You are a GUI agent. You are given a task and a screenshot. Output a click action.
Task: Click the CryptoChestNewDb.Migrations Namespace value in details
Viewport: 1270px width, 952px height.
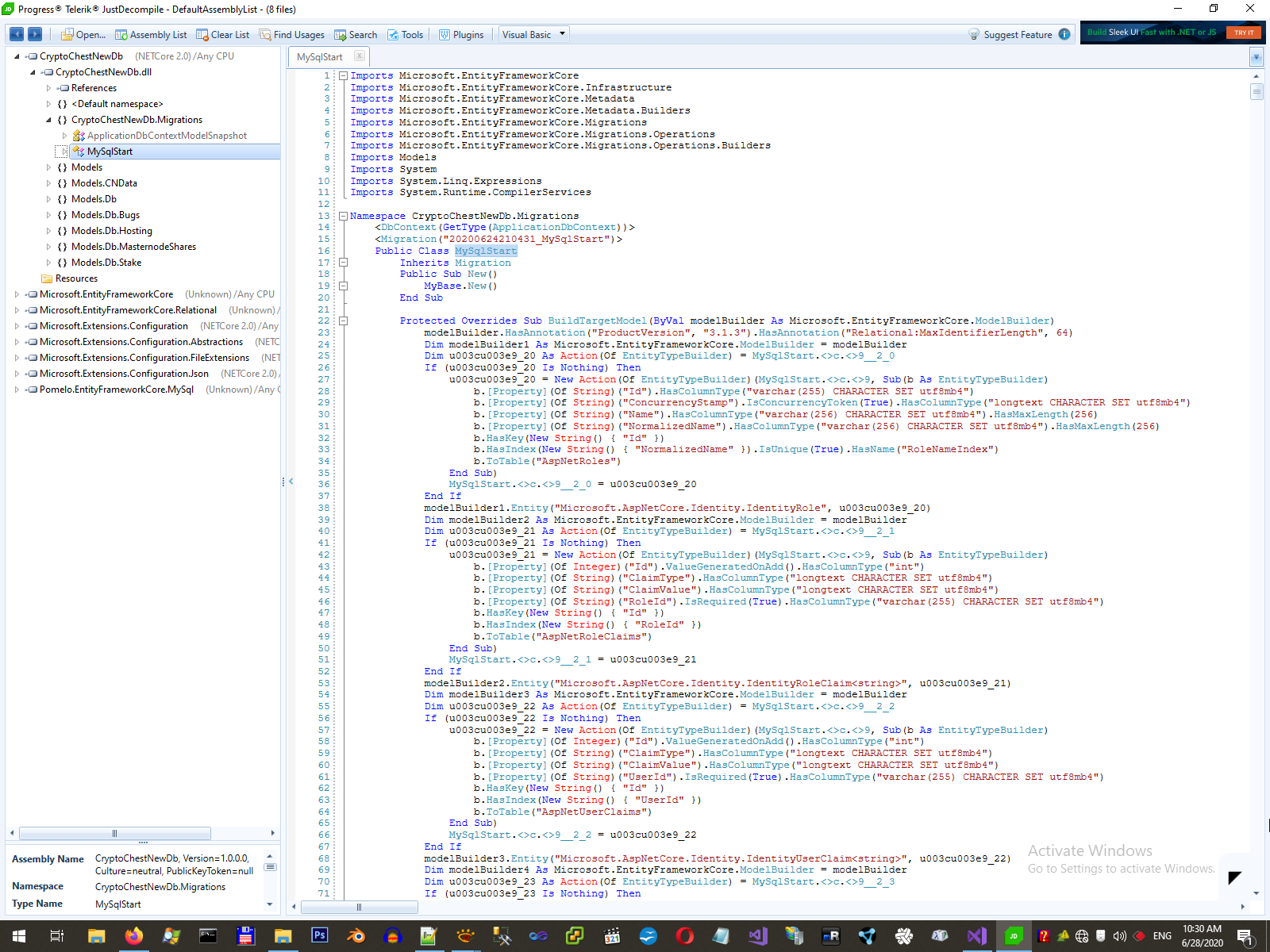coord(160,887)
